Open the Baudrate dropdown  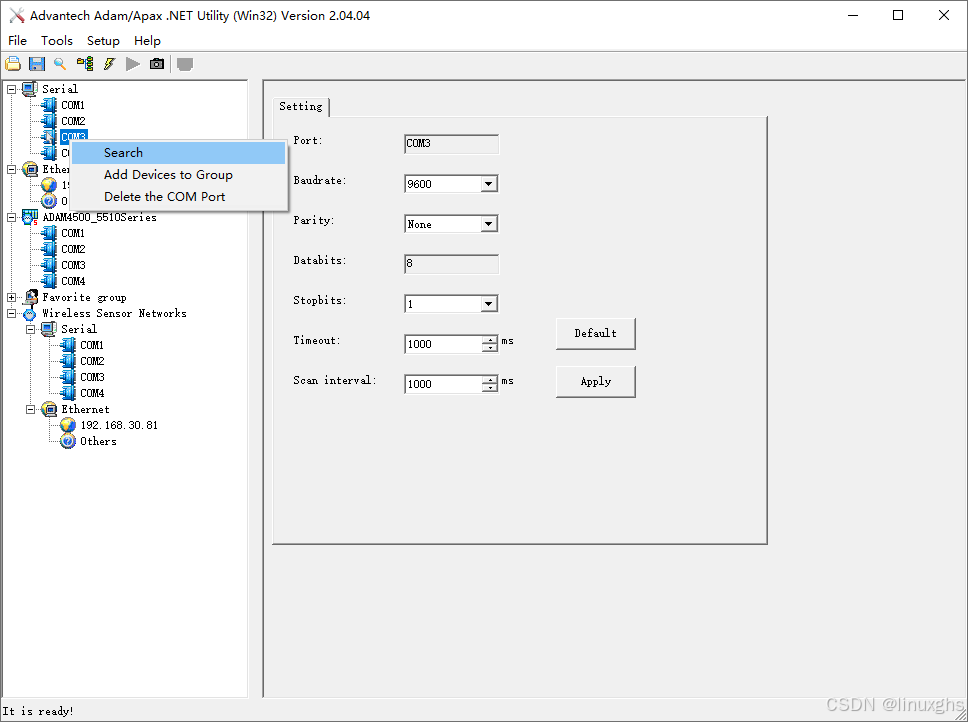coord(488,184)
